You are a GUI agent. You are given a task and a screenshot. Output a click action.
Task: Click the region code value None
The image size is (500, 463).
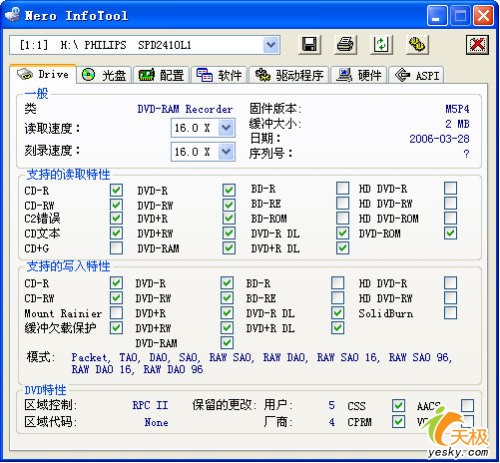click(156, 422)
